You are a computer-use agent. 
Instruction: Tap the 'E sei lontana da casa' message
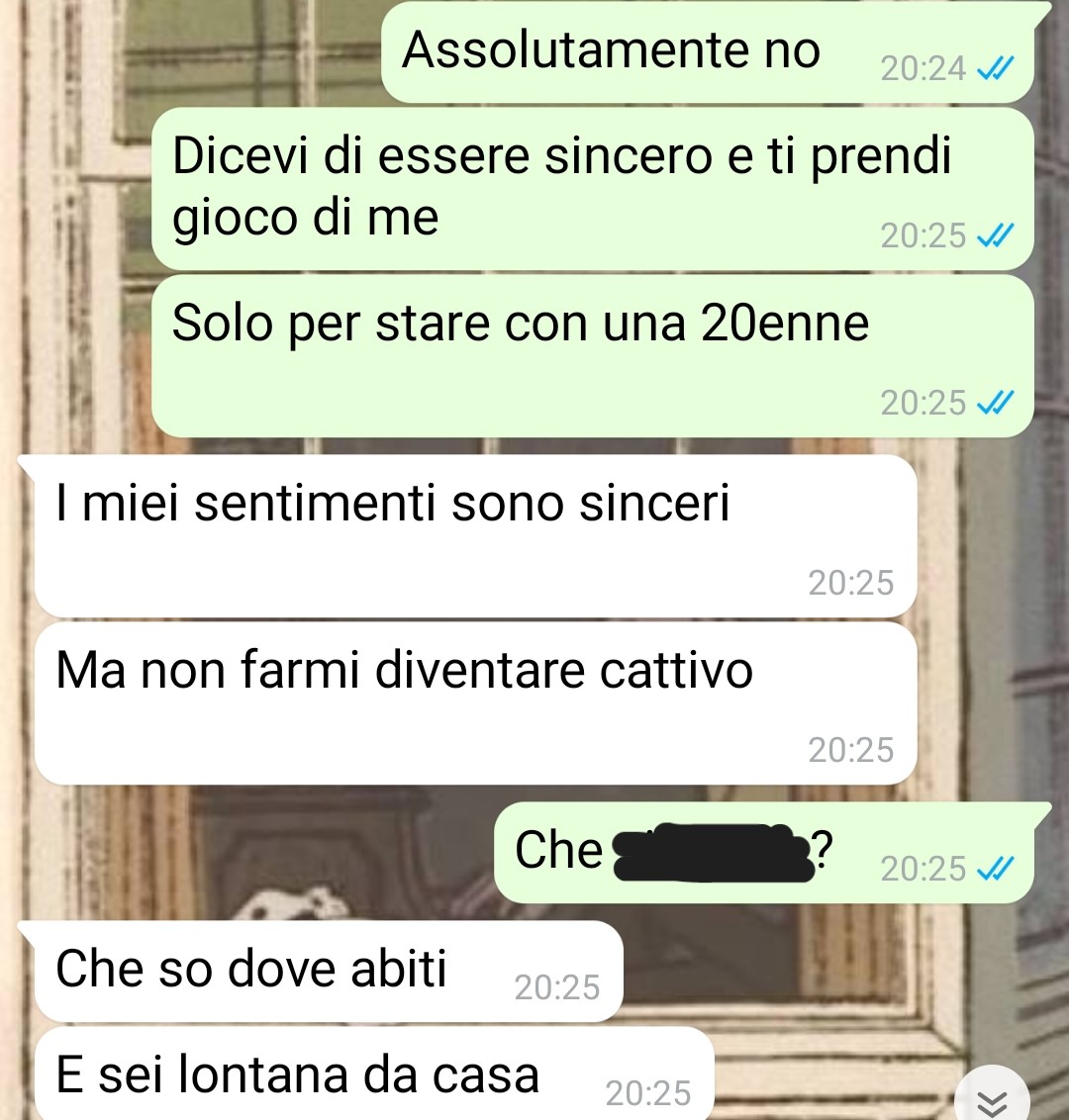tap(374, 1074)
